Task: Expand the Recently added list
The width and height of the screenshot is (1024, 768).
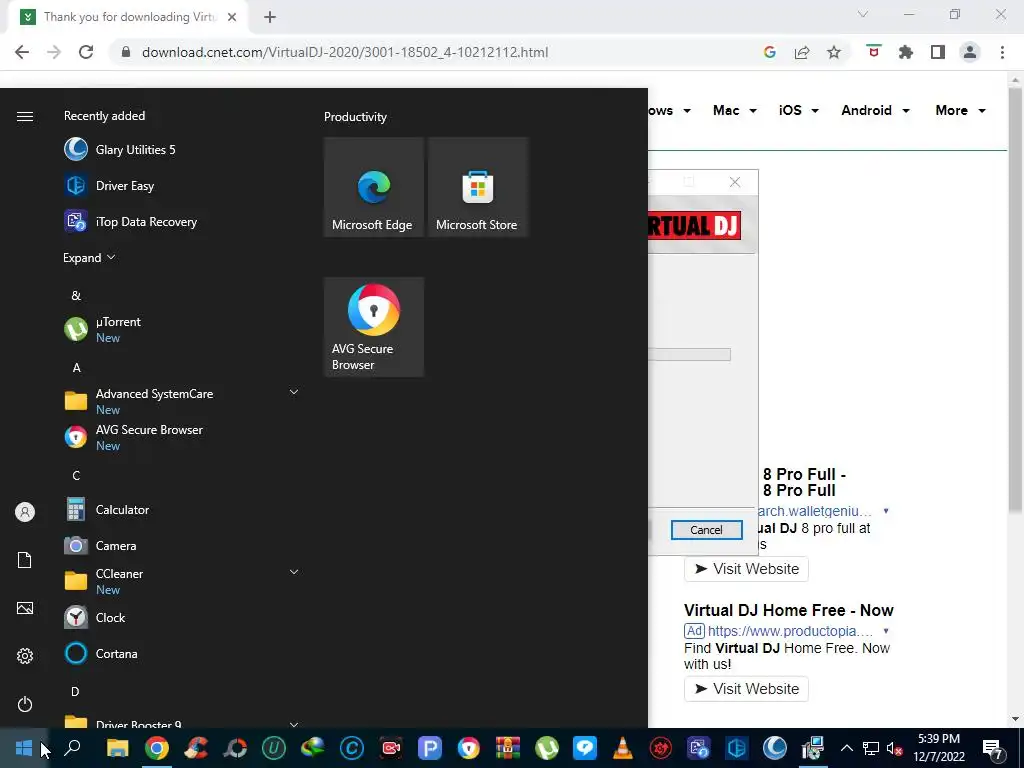Action: click(x=89, y=257)
